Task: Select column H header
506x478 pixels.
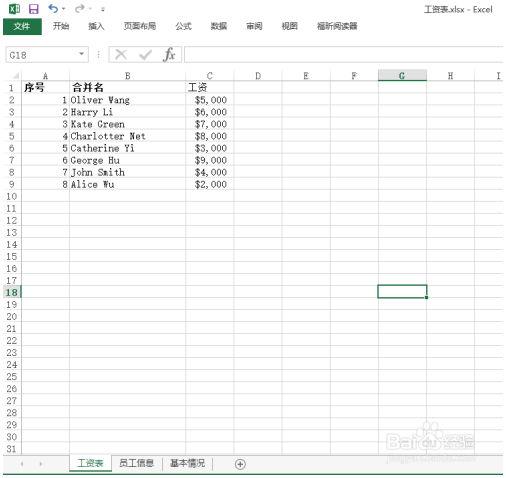Action: pos(450,76)
